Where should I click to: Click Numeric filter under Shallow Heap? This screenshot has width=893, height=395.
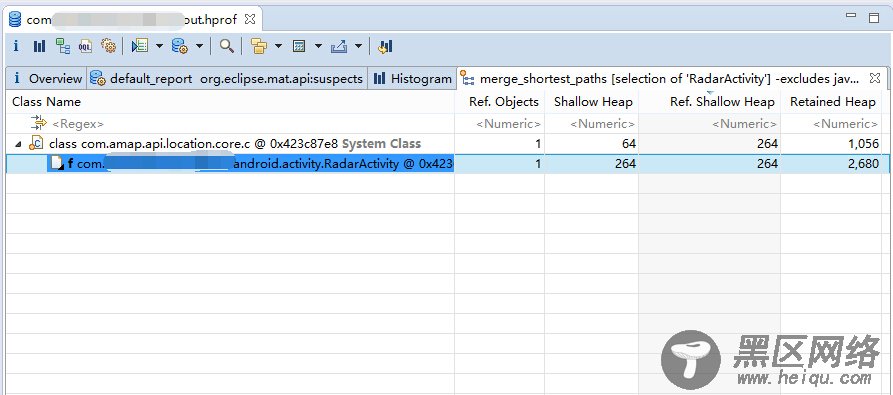pyautogui.click(x=592, y=123)
